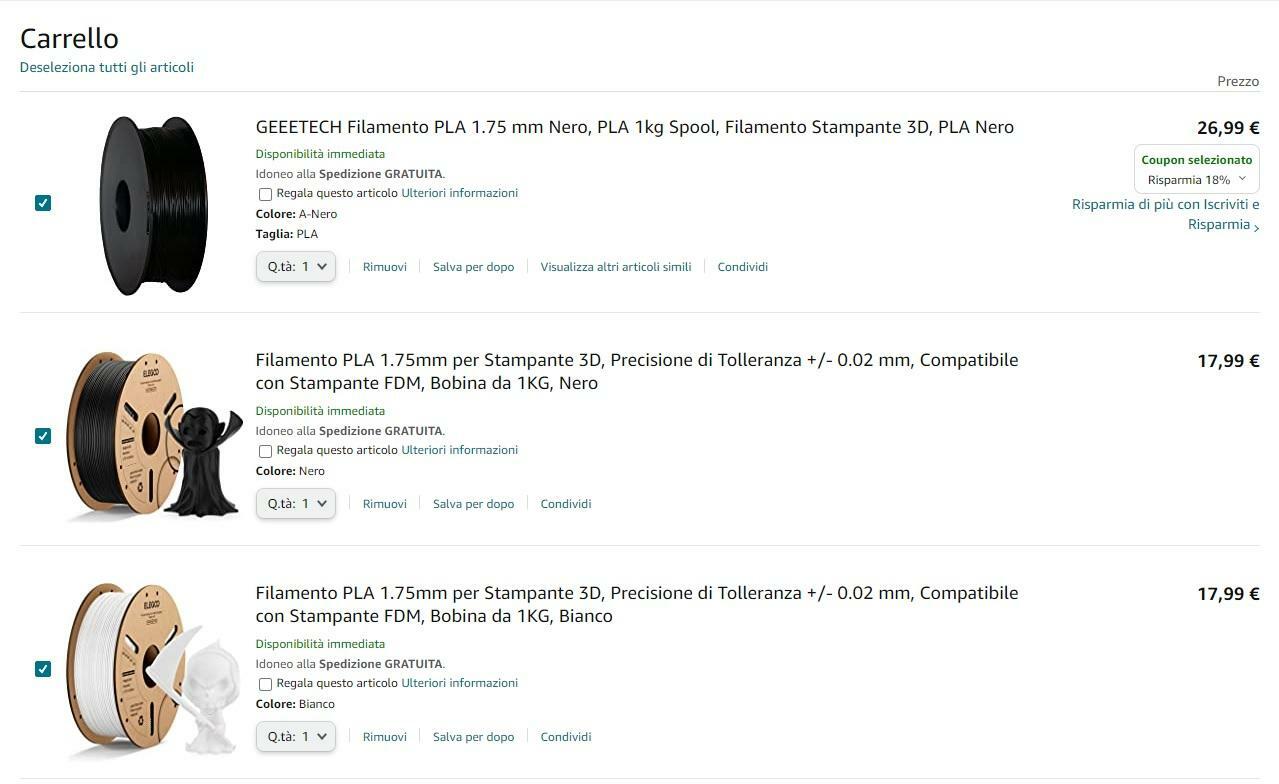Open the black ELEGOO filament product image
The height and width of the screenshot is (784, 1279).
154,436
